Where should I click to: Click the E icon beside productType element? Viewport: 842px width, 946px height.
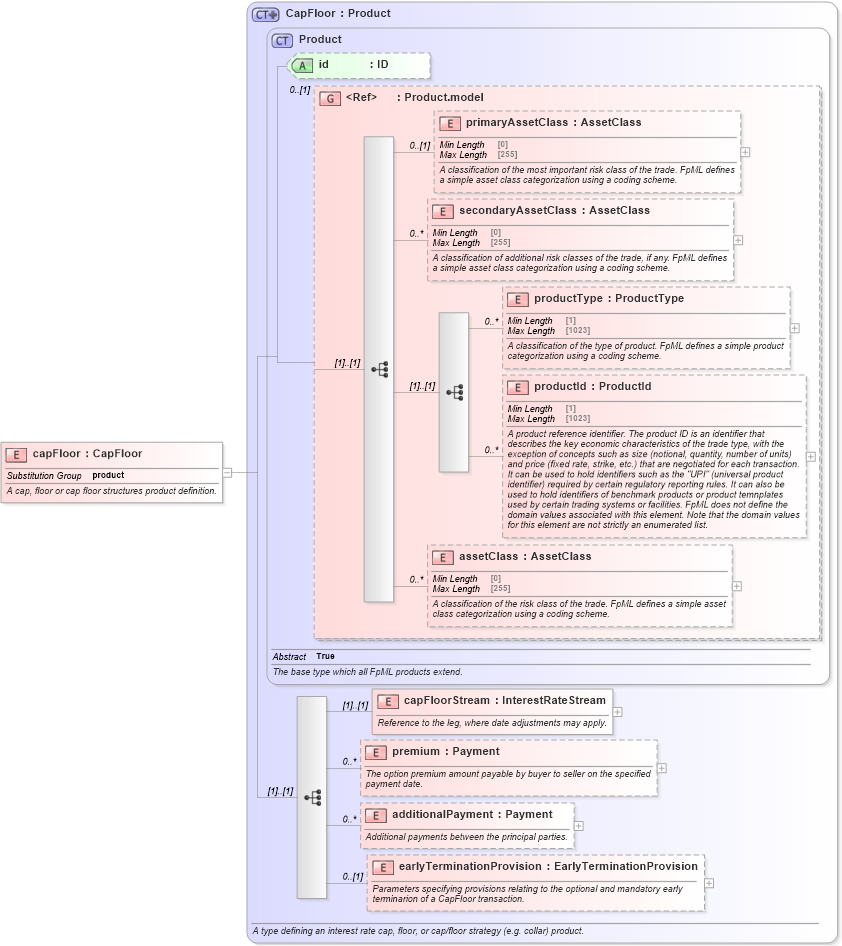(x=519, y=298)
